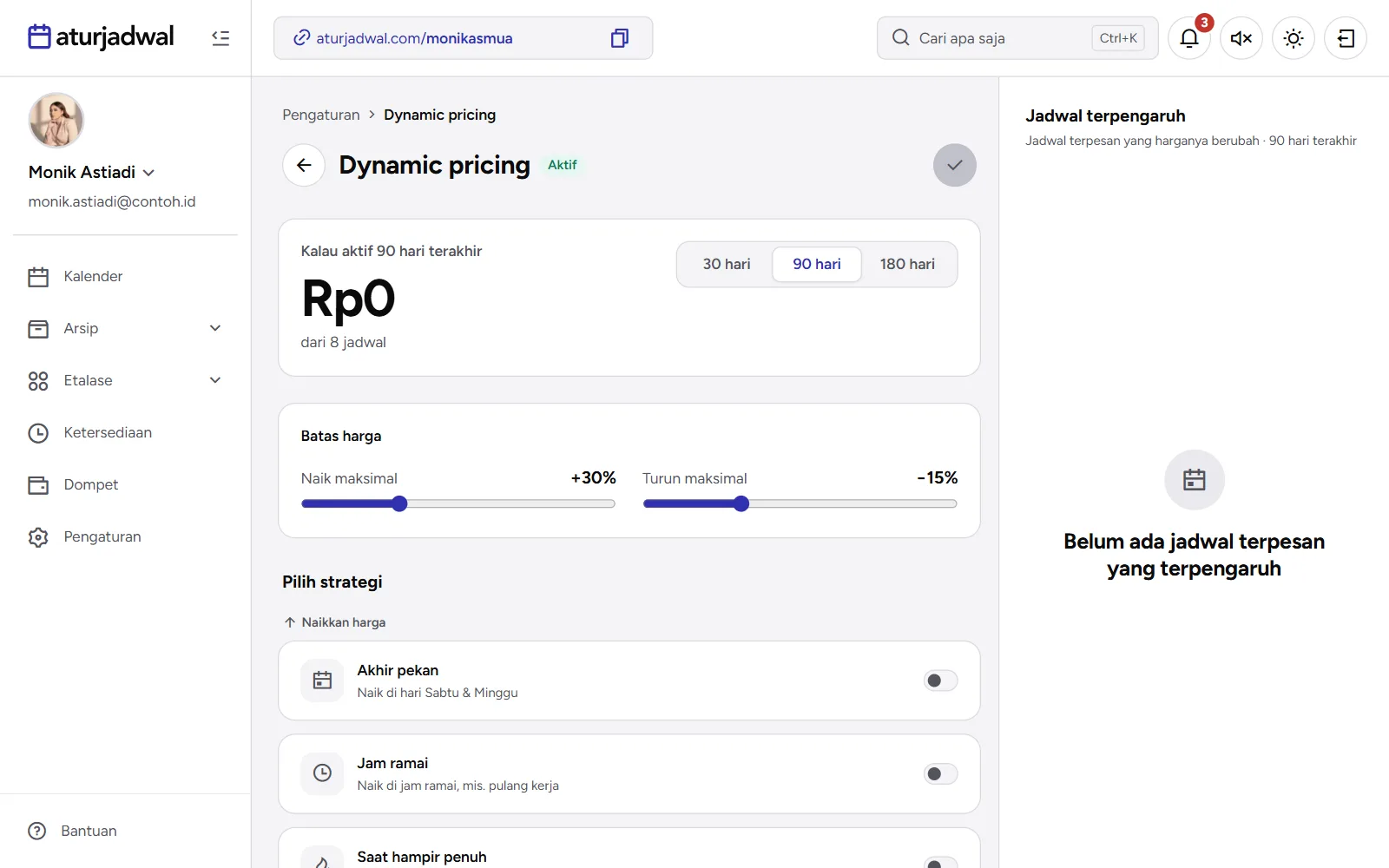1389x868 pixels.
Task: Click Dynamic pricing breadcrumb text
Action: (x=440, y=115)
